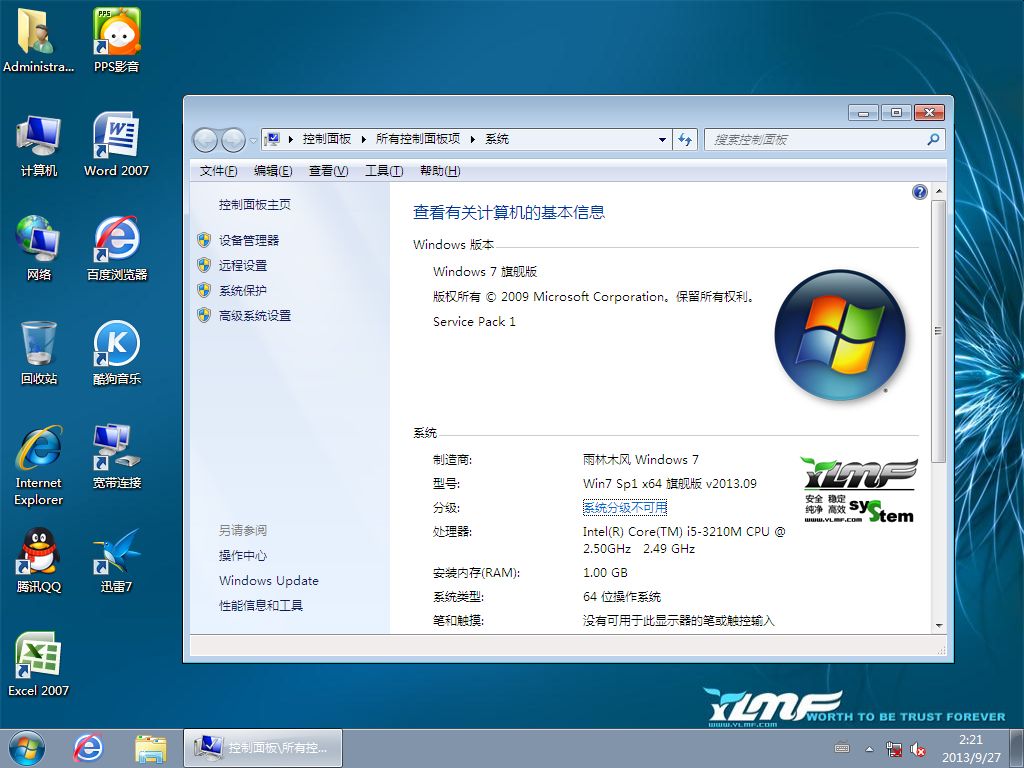Open the Word 2007 desktop shortcut
The height and width of the screenshot is (768, 1024).
(116, 145)
